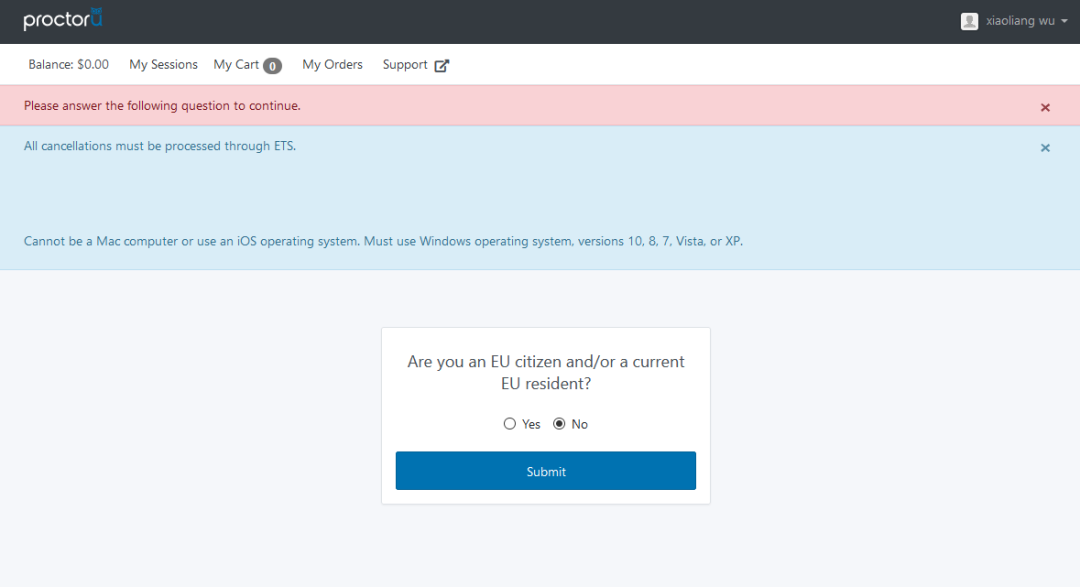
Task: Click the "Yes" label text
Action: 531,424
